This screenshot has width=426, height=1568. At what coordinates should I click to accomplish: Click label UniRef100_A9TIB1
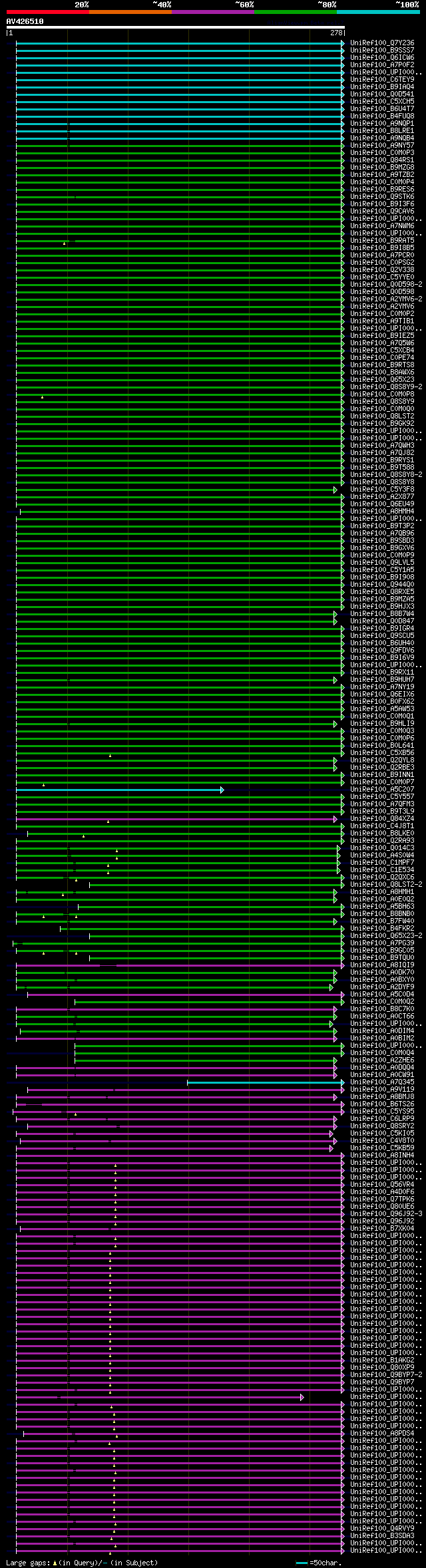(x=382, y=321)
